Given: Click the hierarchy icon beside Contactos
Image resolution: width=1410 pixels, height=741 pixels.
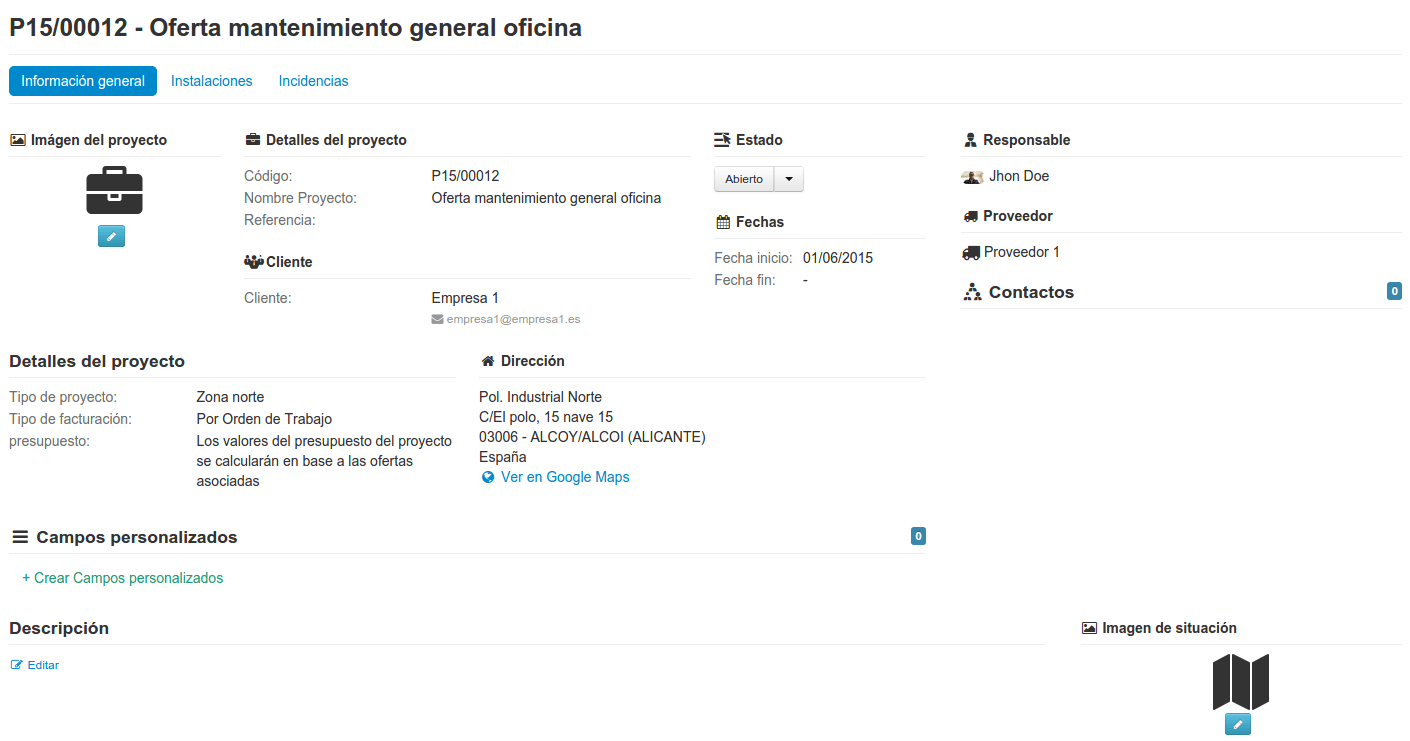Looking at the screenshot, I should pos(972,292).
